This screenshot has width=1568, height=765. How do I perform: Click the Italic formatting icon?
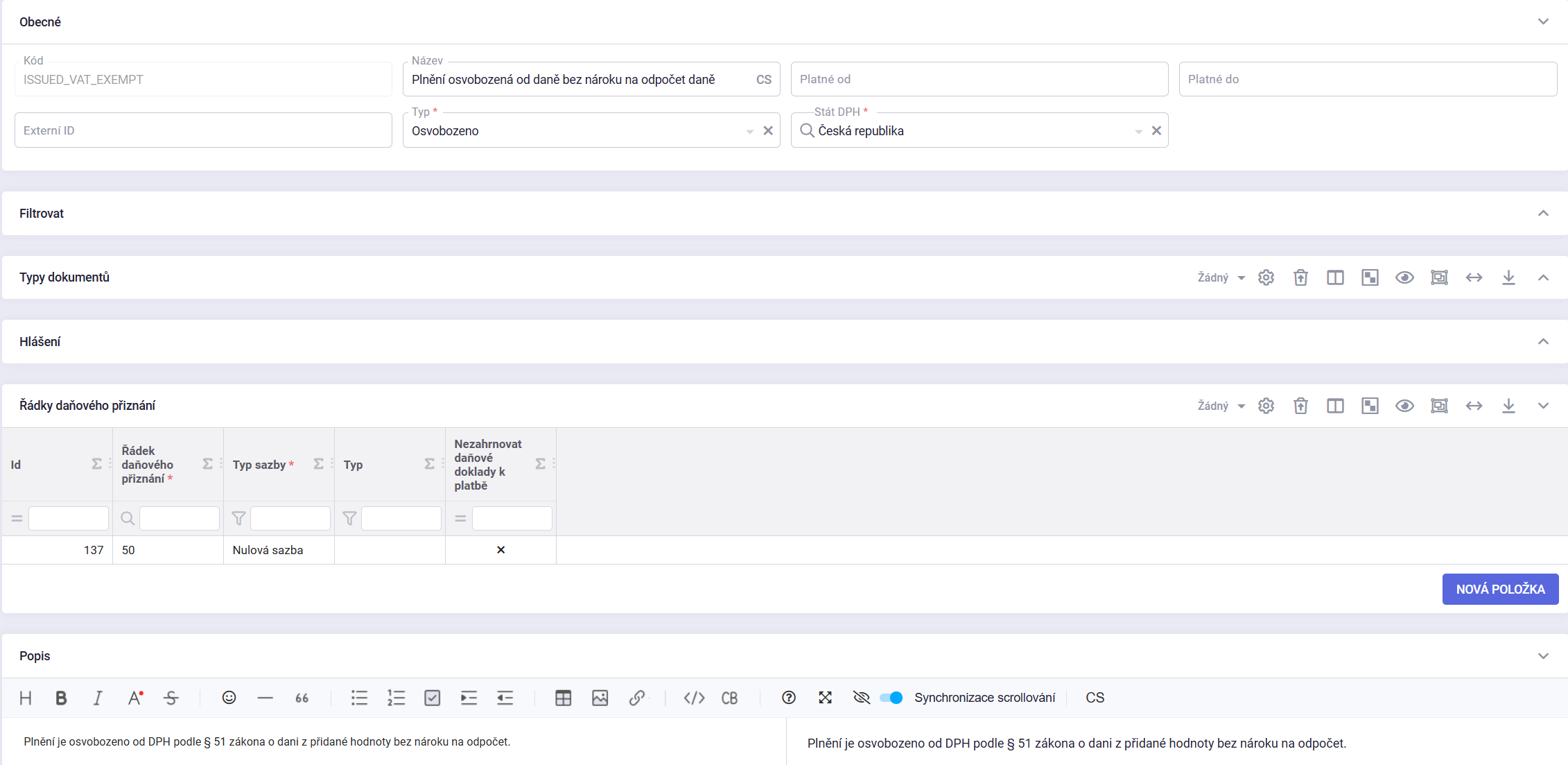coord(98,698)
